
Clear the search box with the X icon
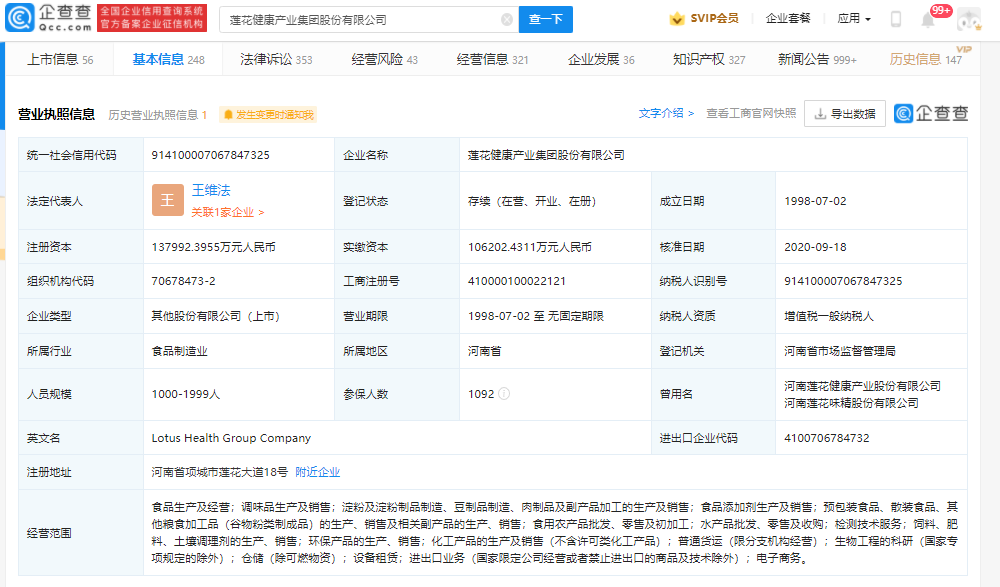coord(507,20)
